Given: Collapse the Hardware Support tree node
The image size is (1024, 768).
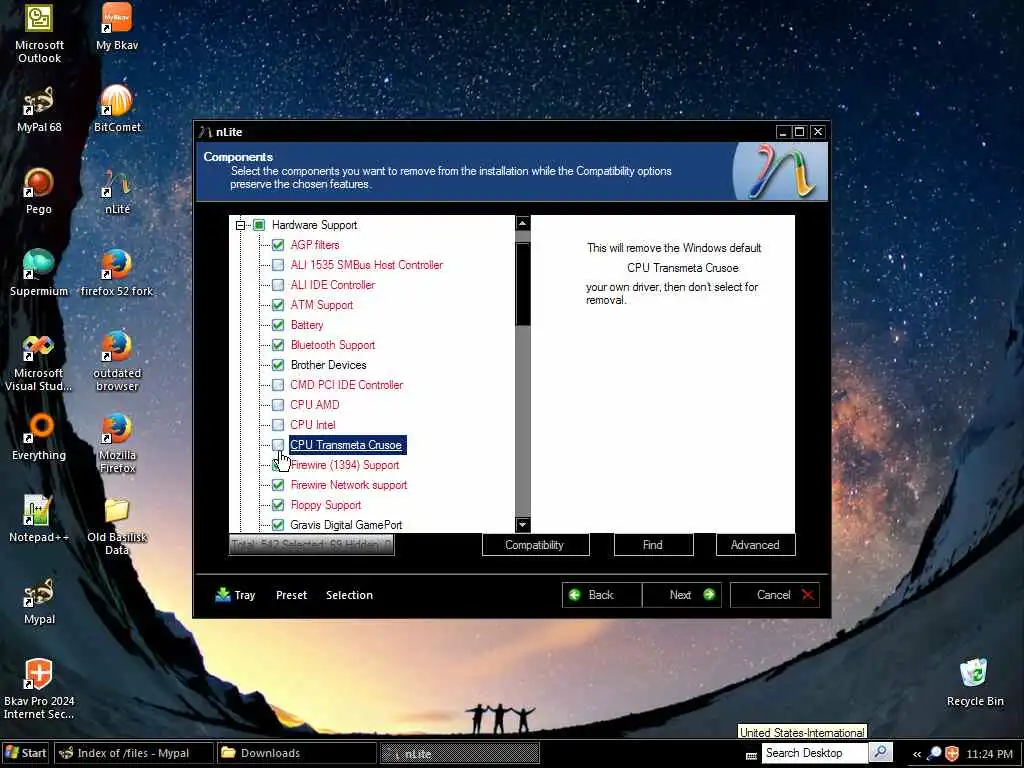Looking at the screenshot, I should (x=240, y=225).
